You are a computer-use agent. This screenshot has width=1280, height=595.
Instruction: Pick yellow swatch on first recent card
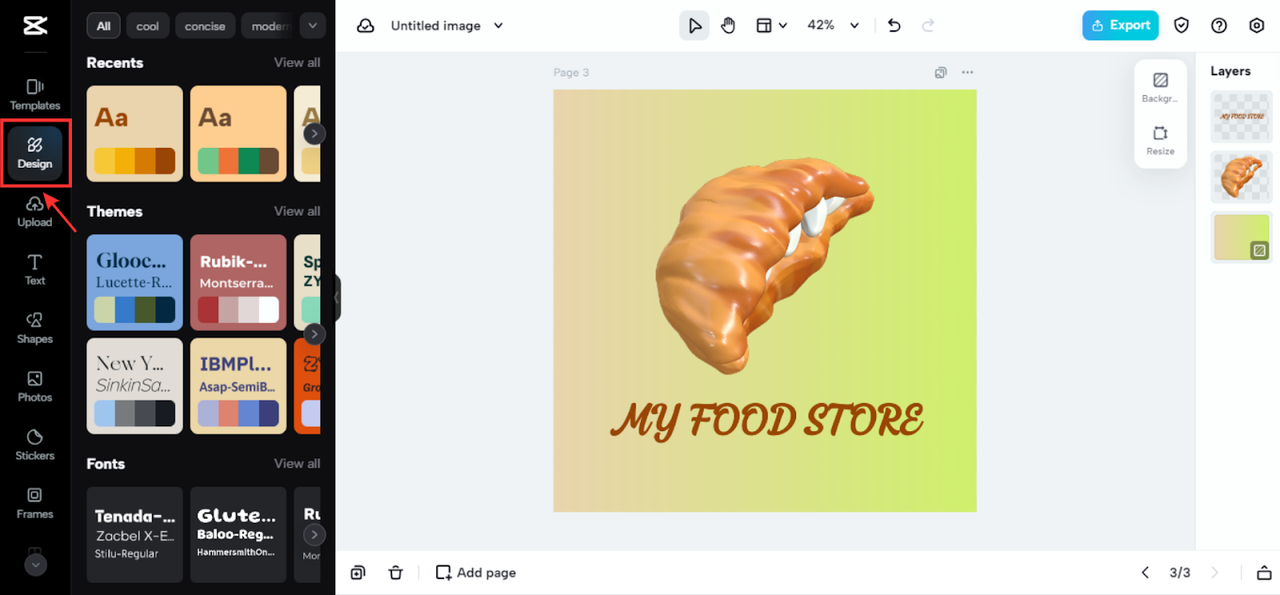pos(105,161)
